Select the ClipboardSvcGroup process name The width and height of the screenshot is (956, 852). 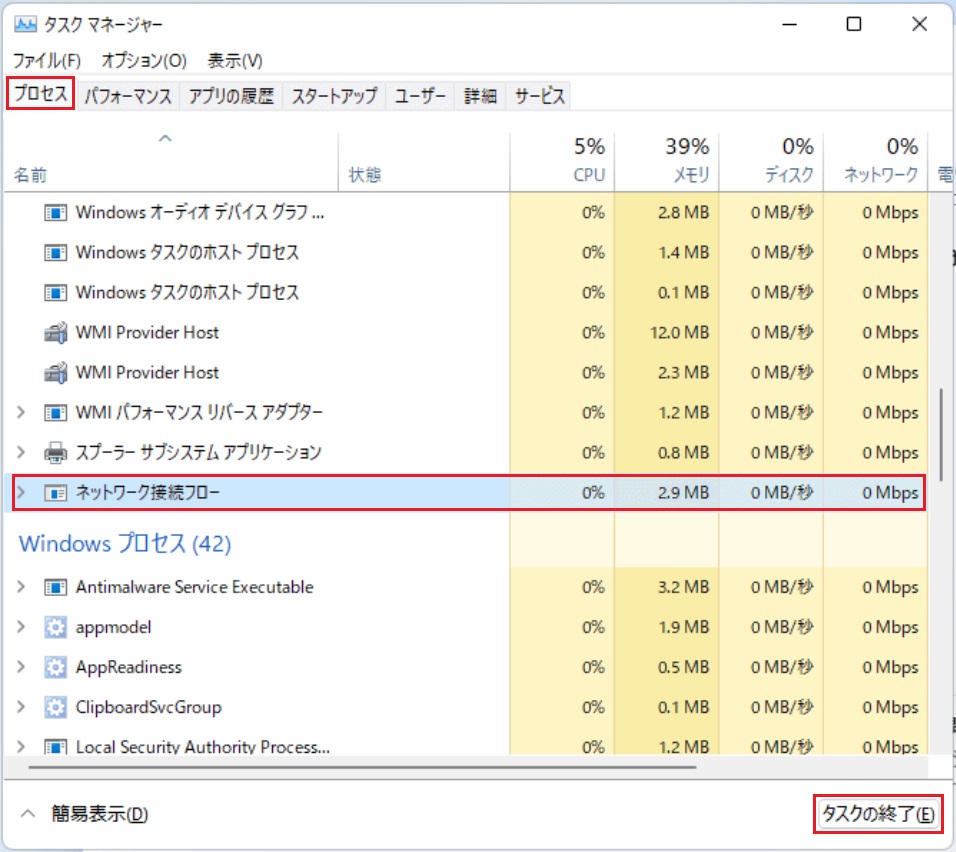[x=148, y=707]
